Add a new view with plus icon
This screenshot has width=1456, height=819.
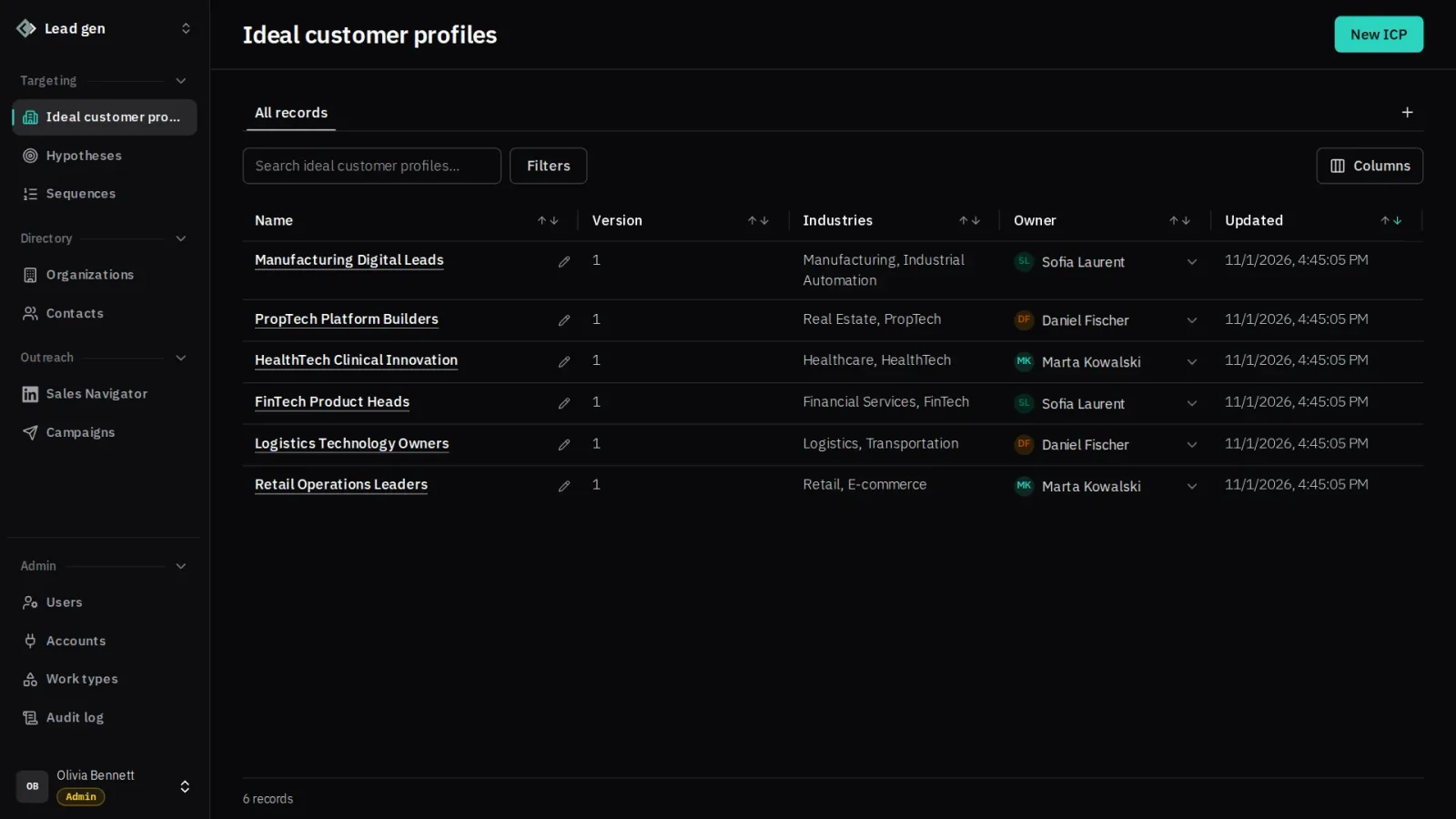(1407, 113)
